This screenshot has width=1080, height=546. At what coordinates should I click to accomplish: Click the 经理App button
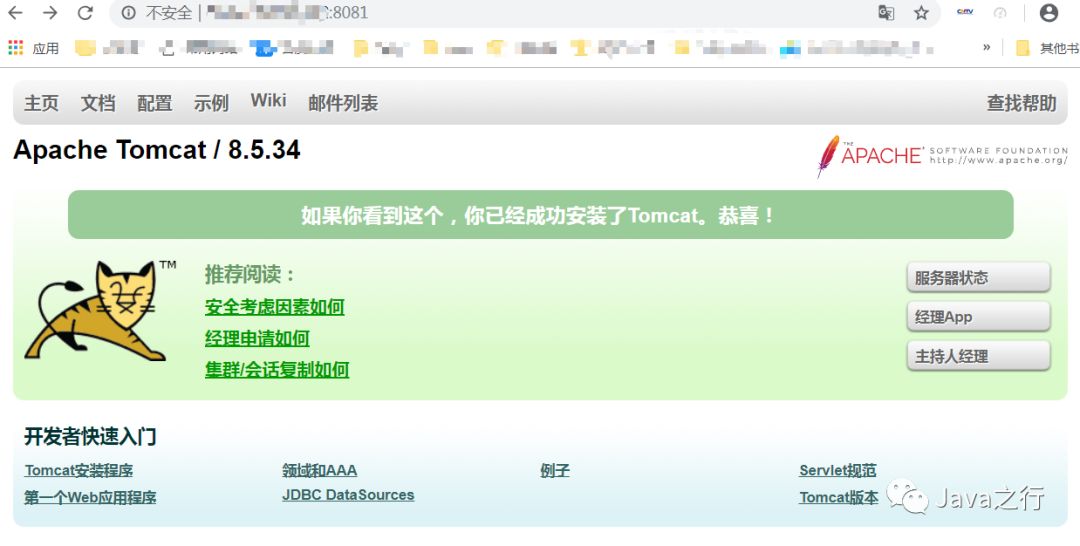click(x=978, y=317)
